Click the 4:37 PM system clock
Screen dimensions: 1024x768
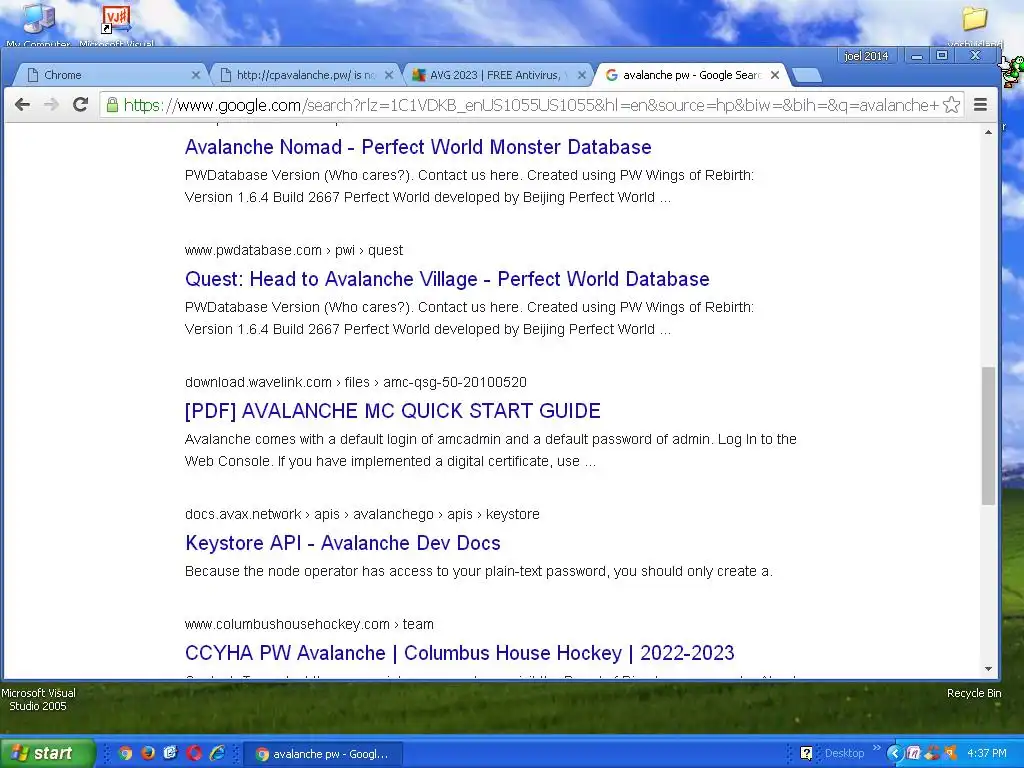987,754
